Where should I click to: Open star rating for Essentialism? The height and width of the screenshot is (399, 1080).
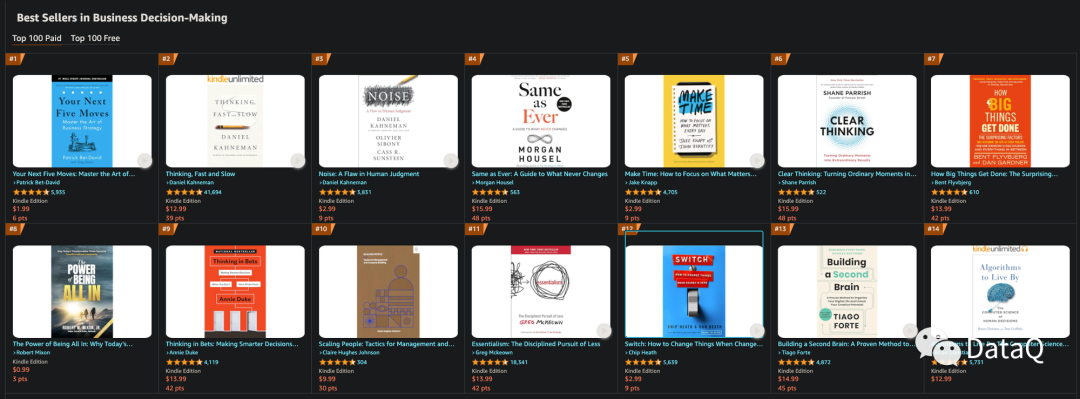[x=489, y=362]
